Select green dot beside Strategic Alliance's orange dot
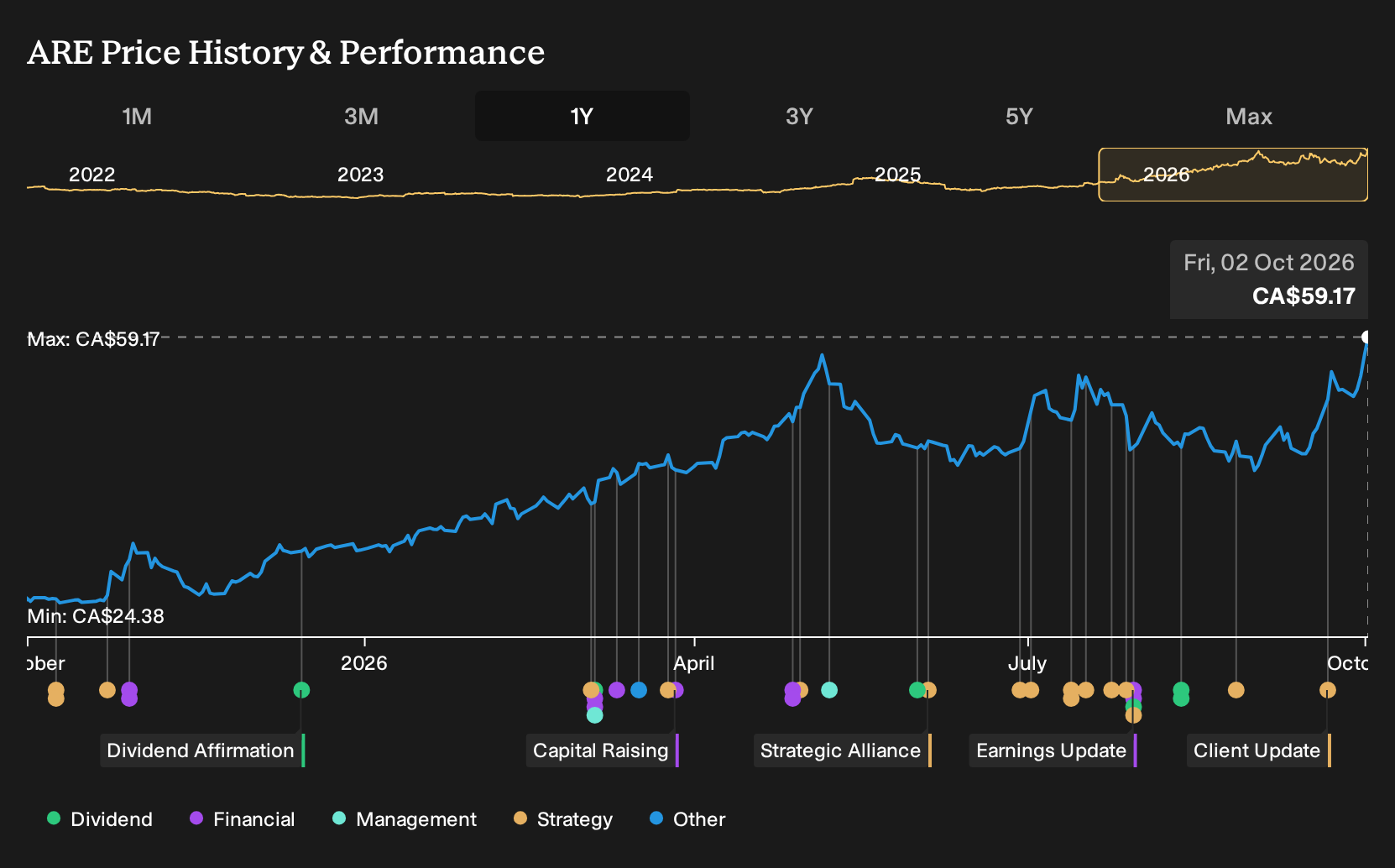 click(x=917, y=690)
